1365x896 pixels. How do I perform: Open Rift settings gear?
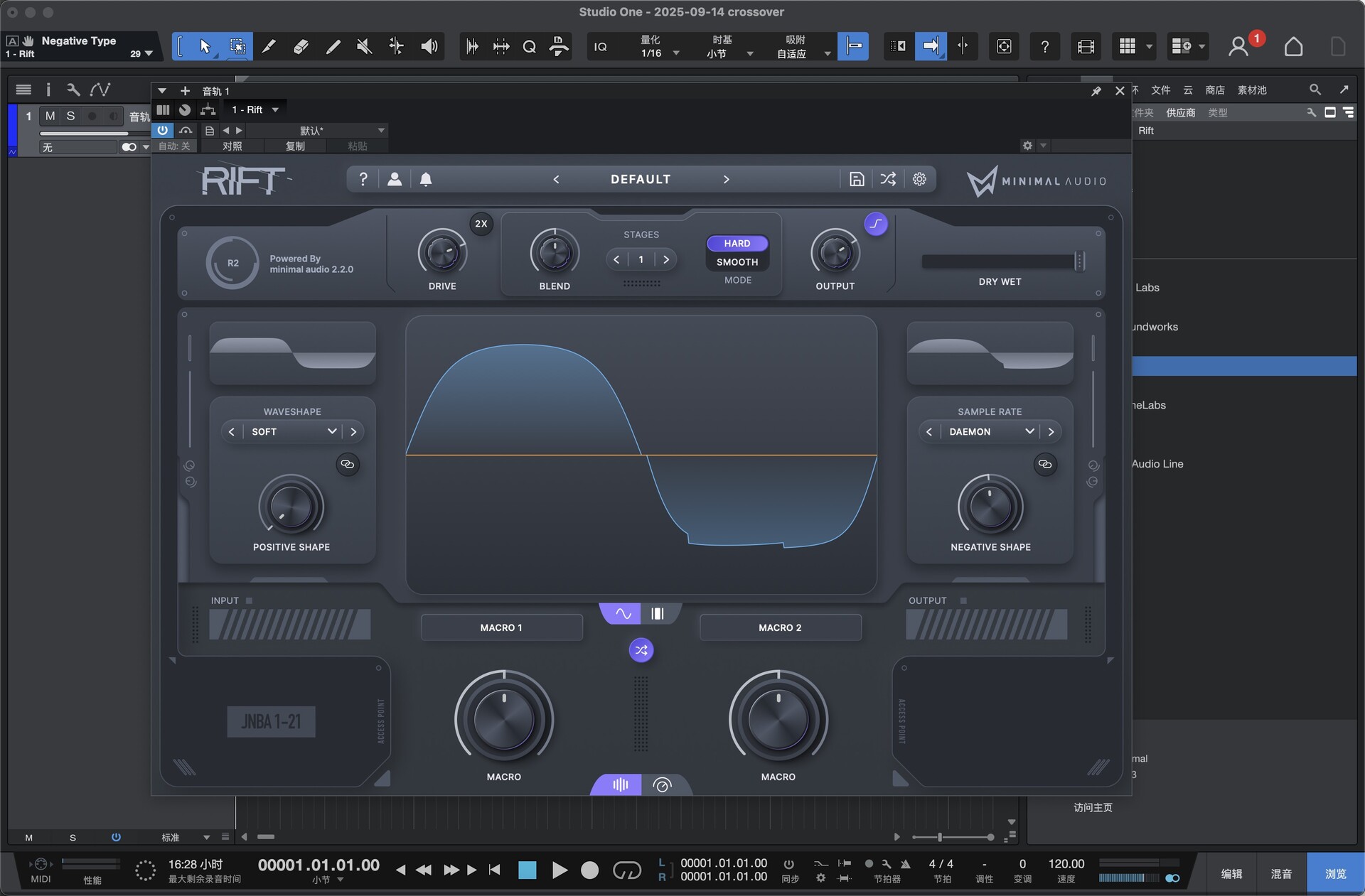919,179
